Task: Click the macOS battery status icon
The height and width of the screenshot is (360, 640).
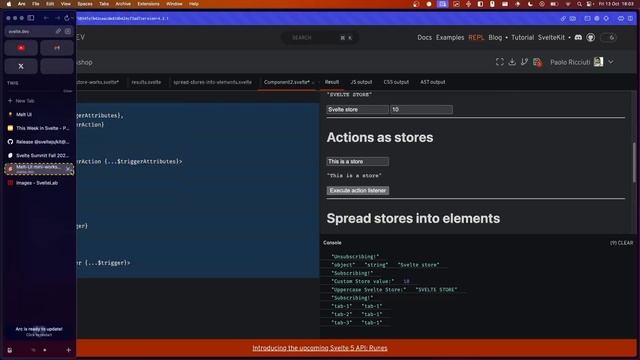Action: (x=554, y=4)
